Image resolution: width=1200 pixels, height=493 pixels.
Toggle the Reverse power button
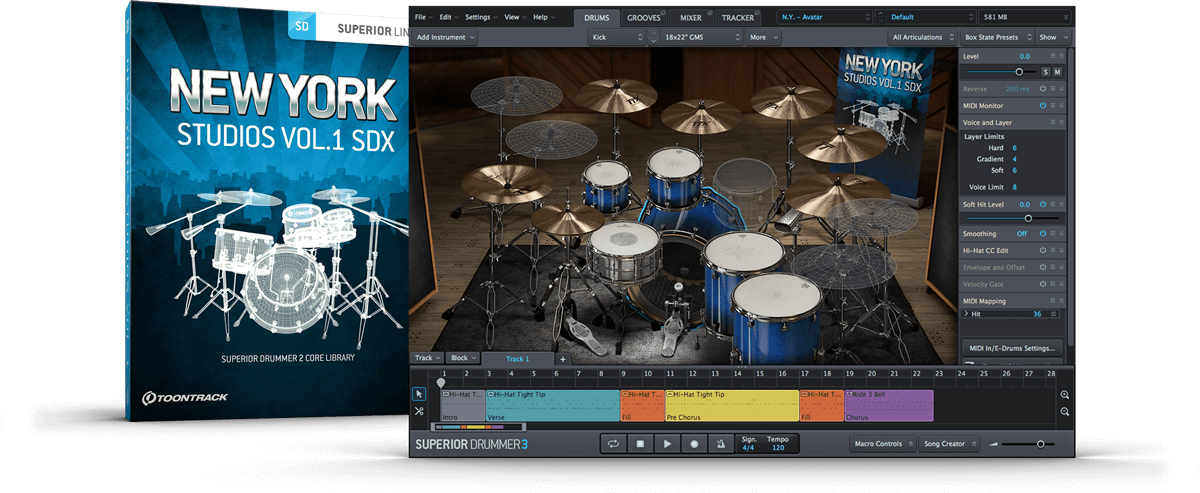[x=1042, y=89]
